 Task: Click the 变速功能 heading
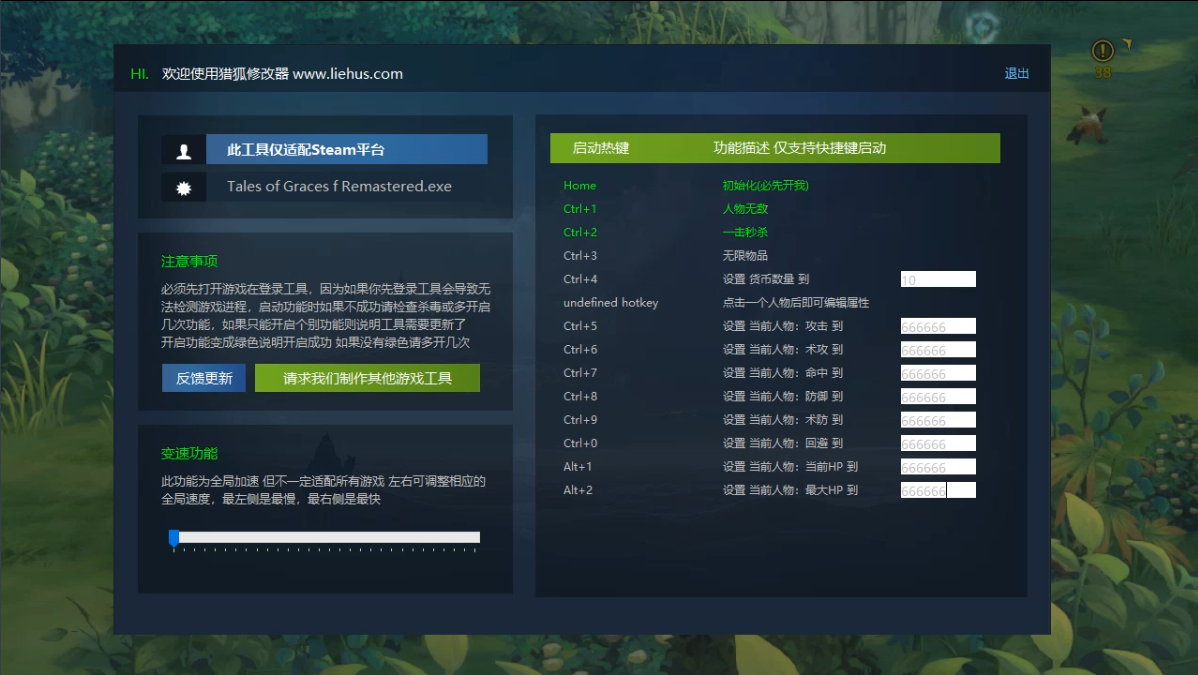tap(189, 453)
